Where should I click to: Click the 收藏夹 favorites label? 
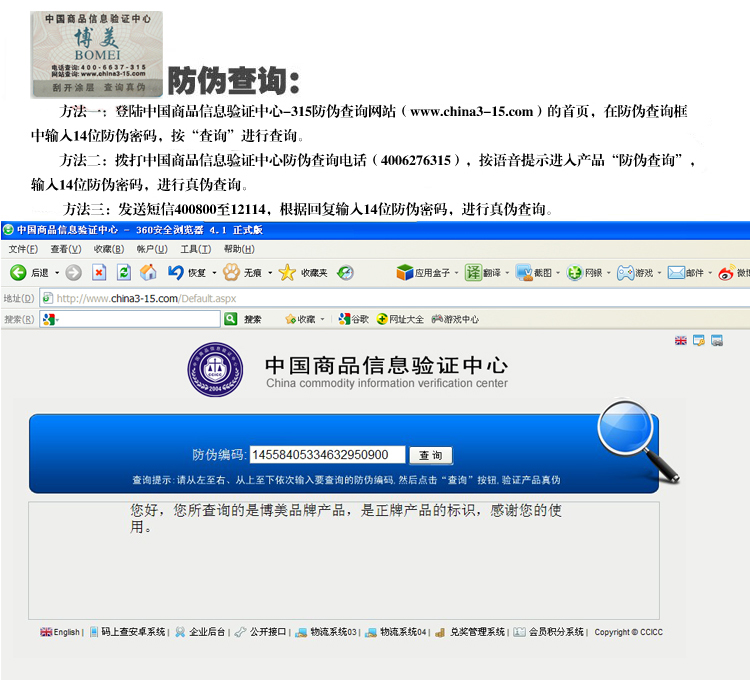pos(314,273)
